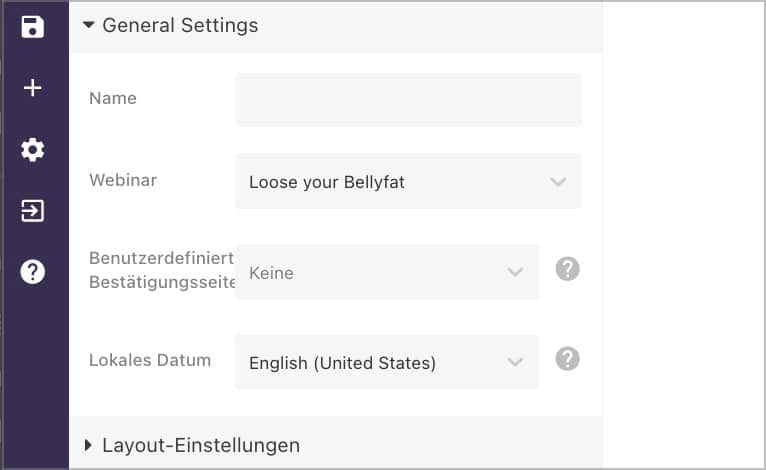Collapse the General Settings section
766x470 pixels.
tap(88, 25)
